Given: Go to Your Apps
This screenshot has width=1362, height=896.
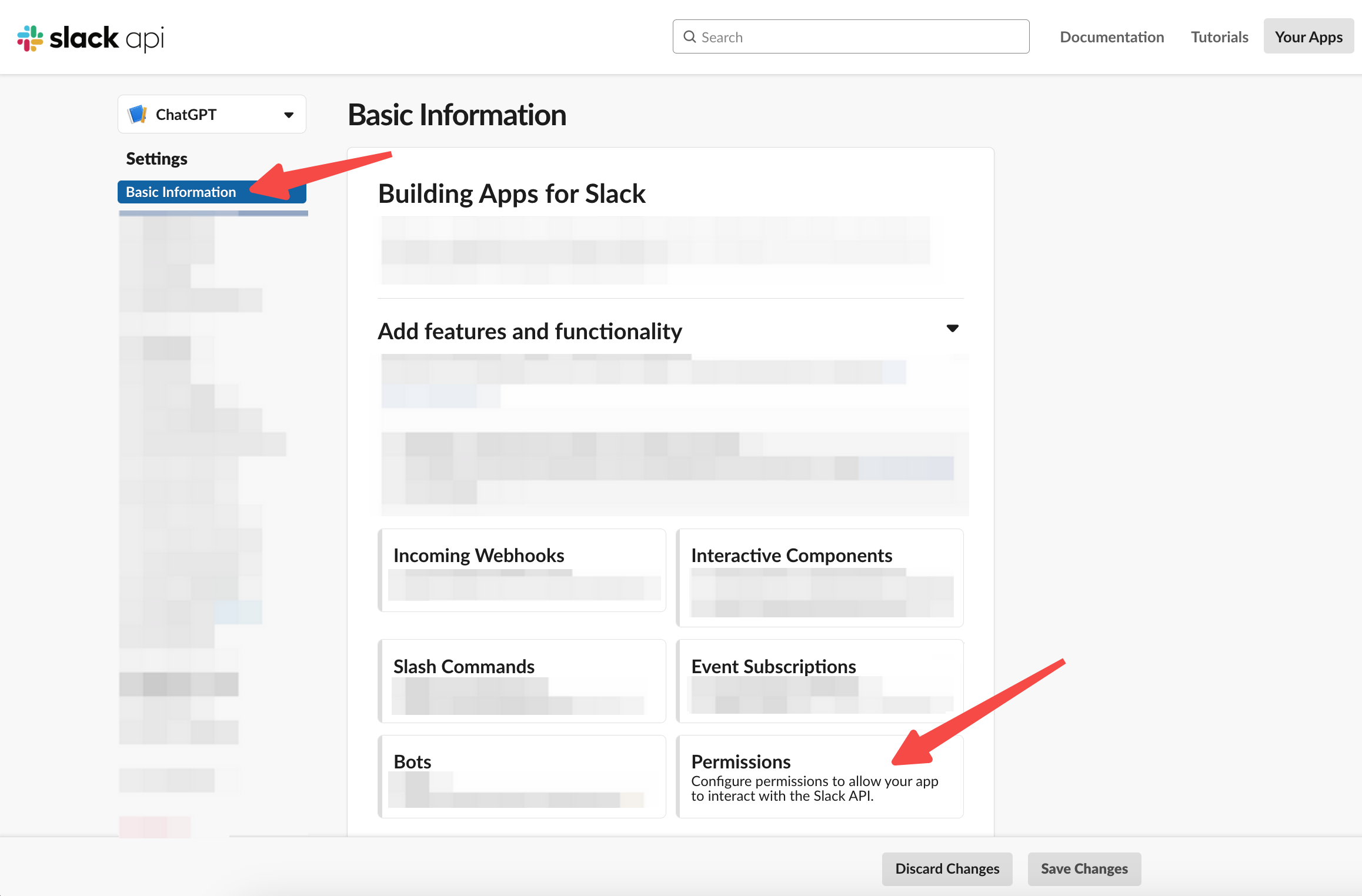Looking at the screenshot, I should [x=1308, y=36].
